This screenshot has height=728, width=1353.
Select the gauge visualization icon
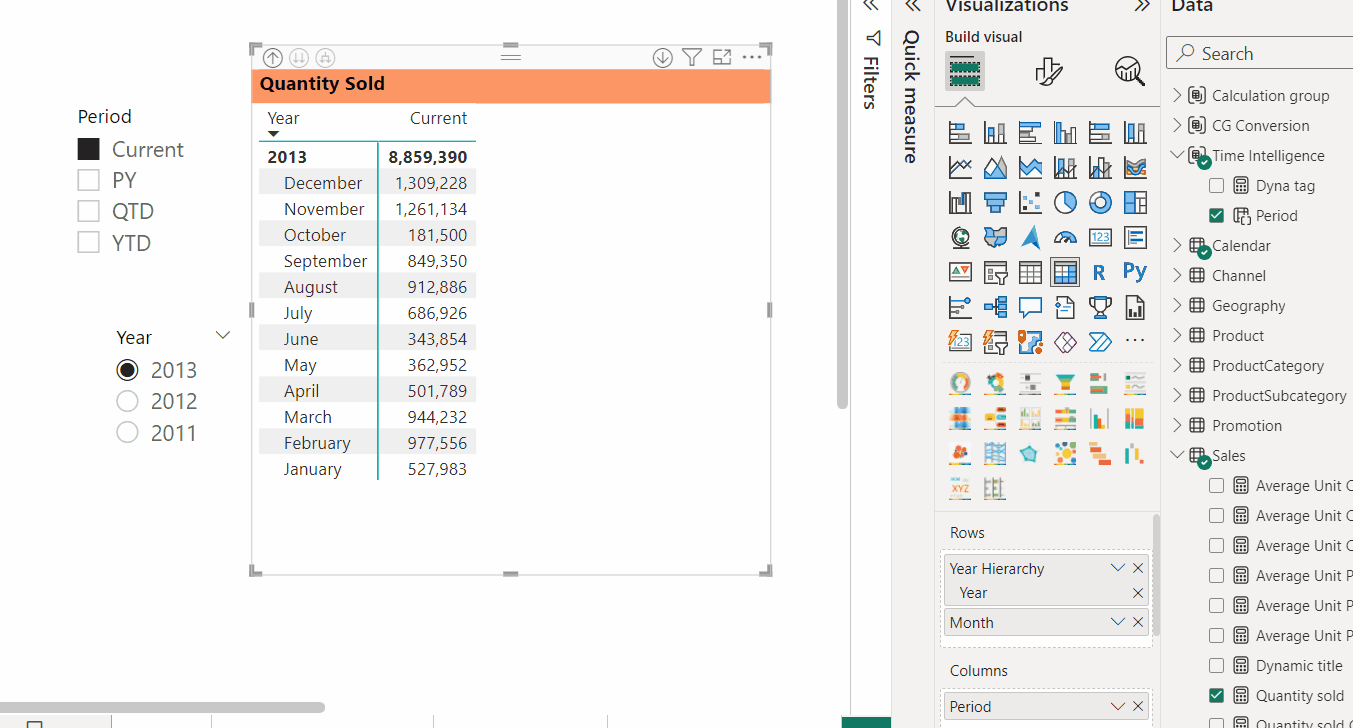point(1065,236)
